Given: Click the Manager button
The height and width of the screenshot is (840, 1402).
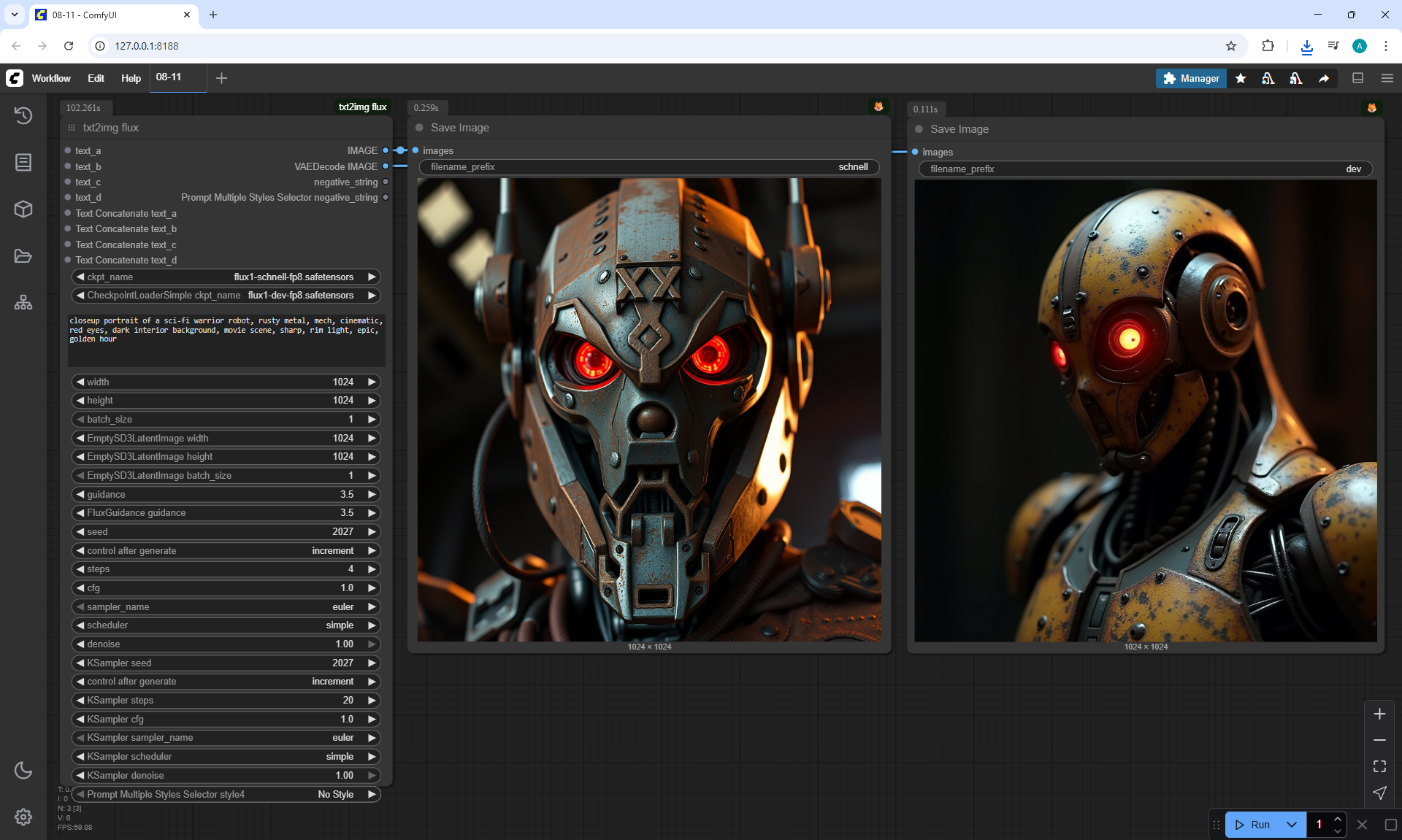Looking at the screenshot, I should pos(1191,78).
